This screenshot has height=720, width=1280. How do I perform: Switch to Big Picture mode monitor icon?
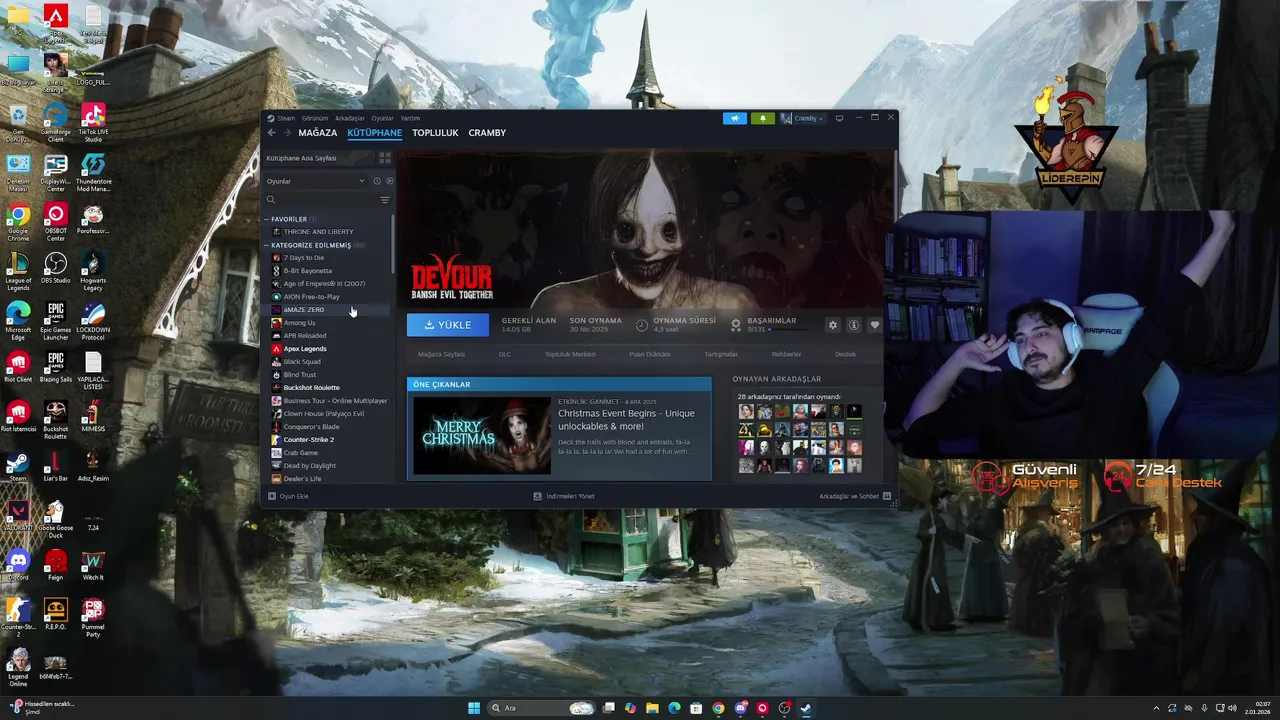(x=839, y=118)
